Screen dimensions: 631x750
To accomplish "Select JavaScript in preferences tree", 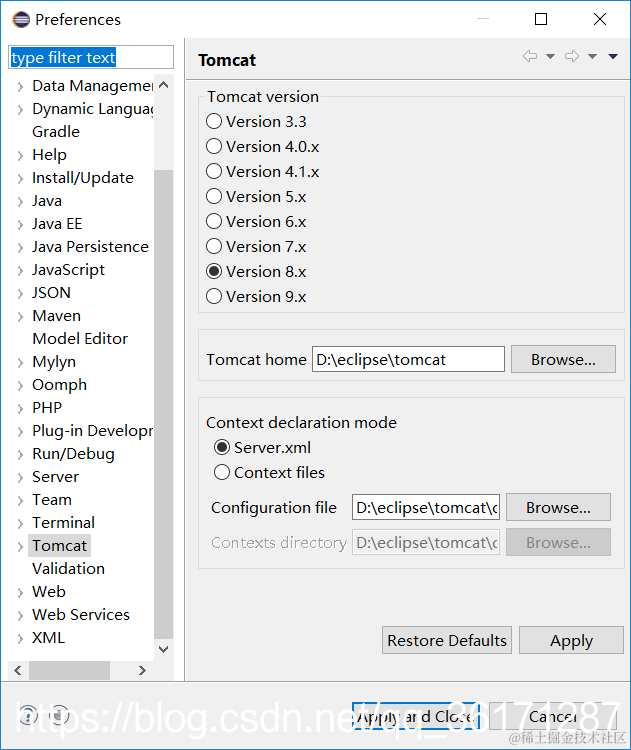I will pyautogui.click(x=68, y=270).
